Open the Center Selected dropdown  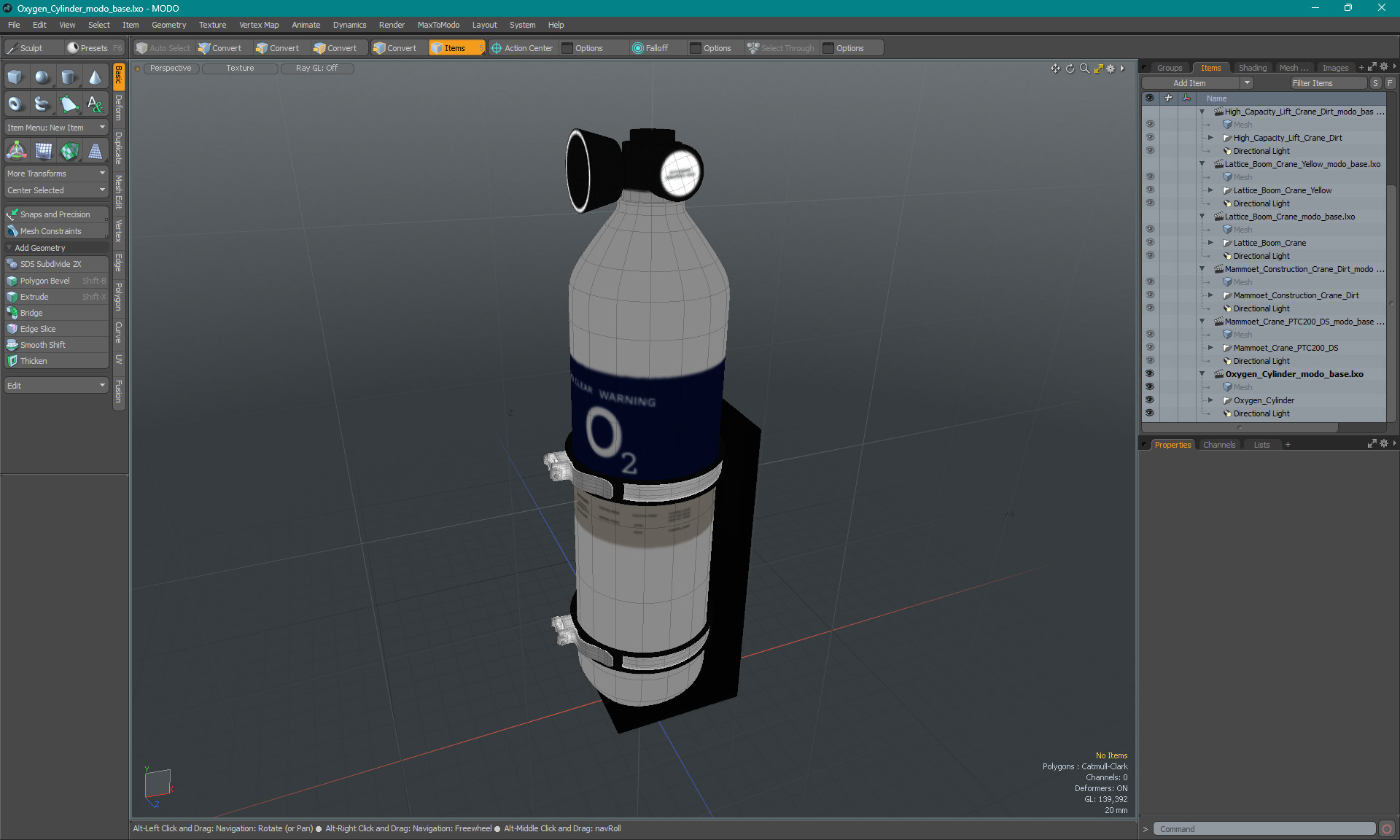tap(56, 190)
